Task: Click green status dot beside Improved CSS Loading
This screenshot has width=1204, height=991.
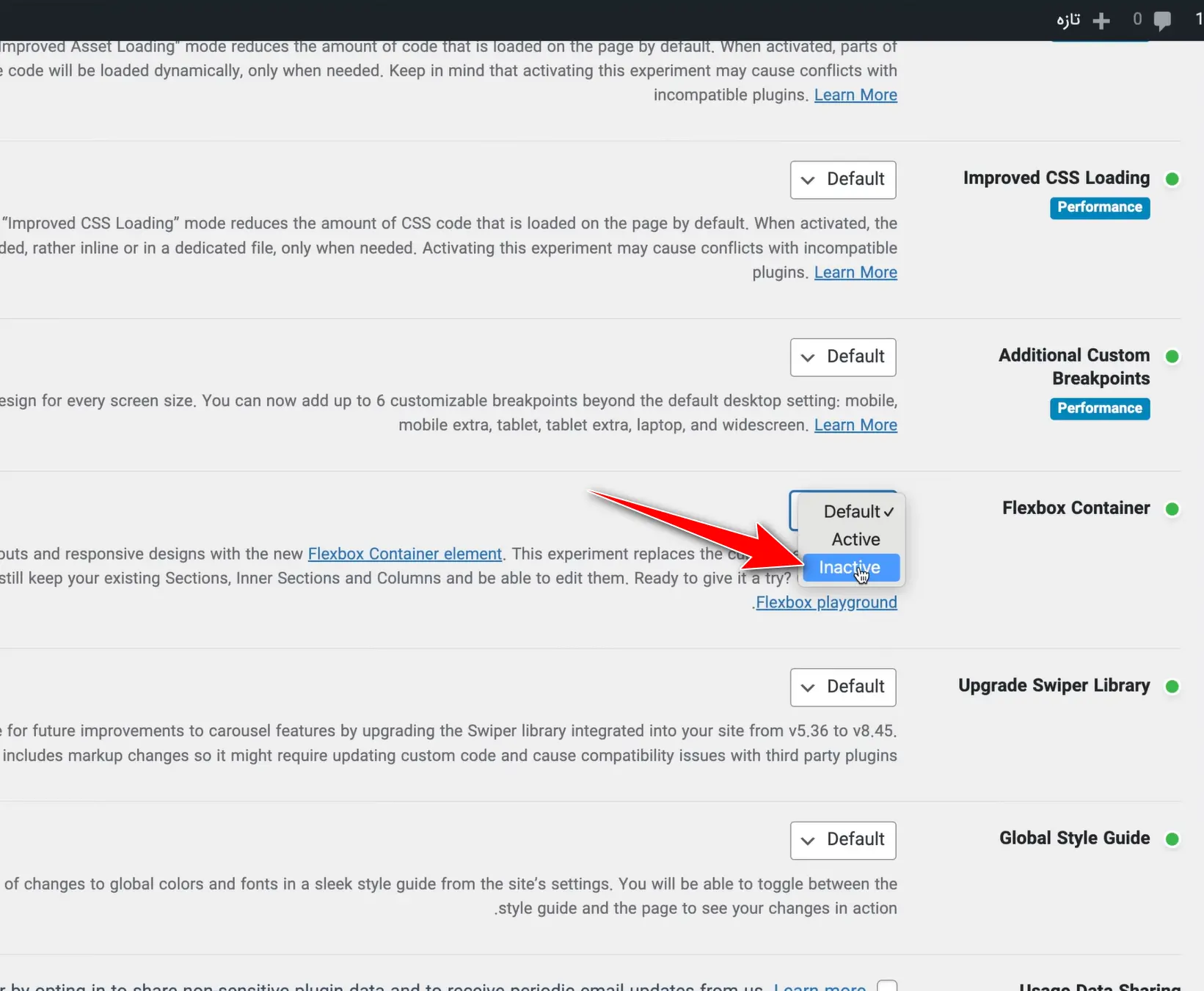Action: (1172, 179)
